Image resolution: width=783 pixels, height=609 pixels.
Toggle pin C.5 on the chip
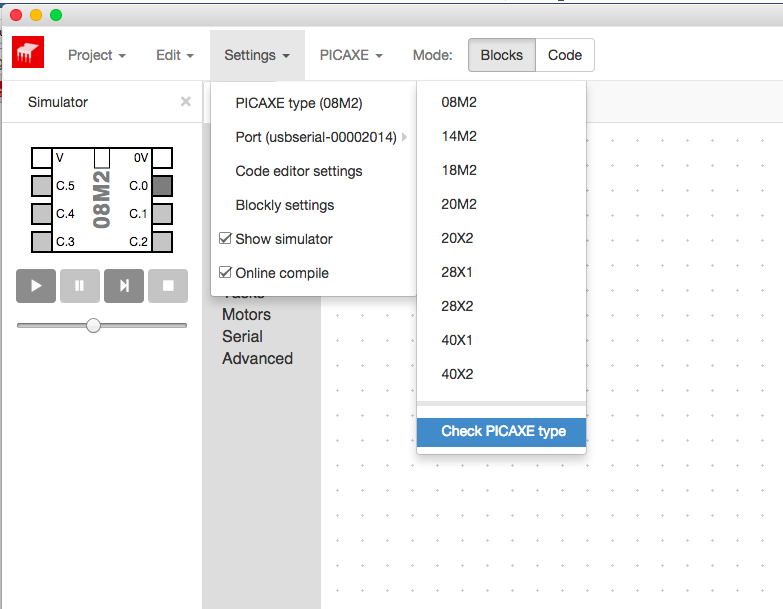(41, 186)
